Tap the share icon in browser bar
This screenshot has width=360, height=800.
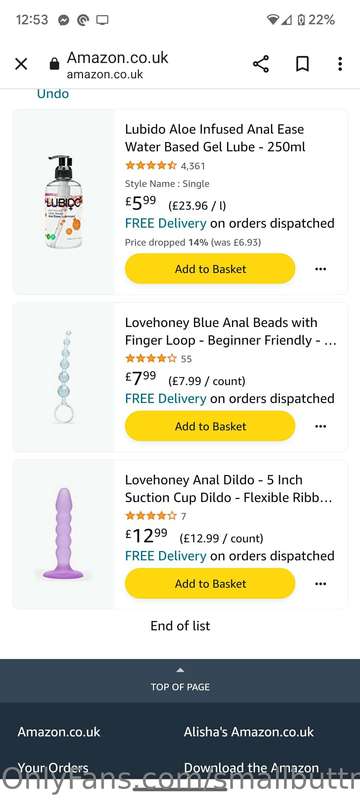[x=261, y=64]
